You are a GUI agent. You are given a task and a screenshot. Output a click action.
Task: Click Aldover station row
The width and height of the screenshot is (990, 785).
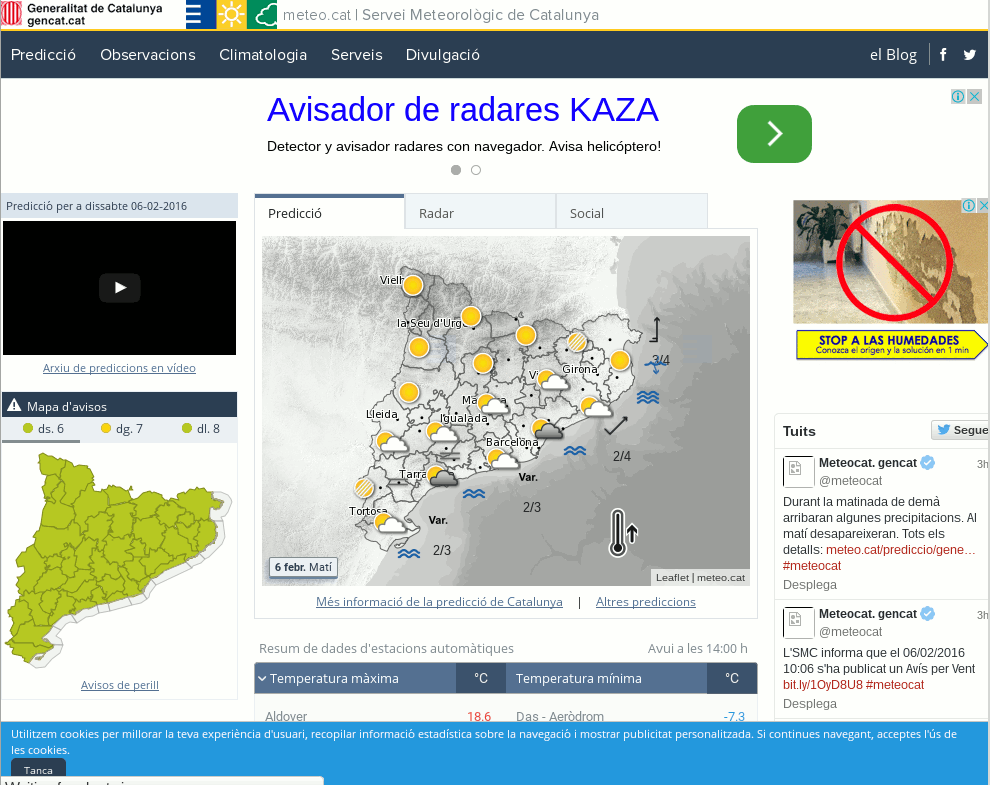(x=379, y=716)
